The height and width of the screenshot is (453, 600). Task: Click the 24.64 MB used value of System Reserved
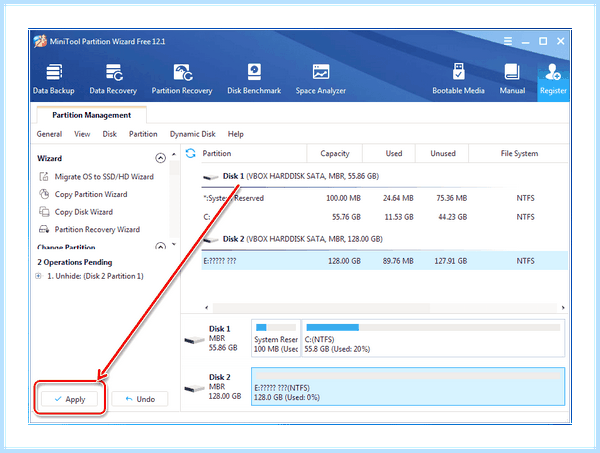point(398,198)
